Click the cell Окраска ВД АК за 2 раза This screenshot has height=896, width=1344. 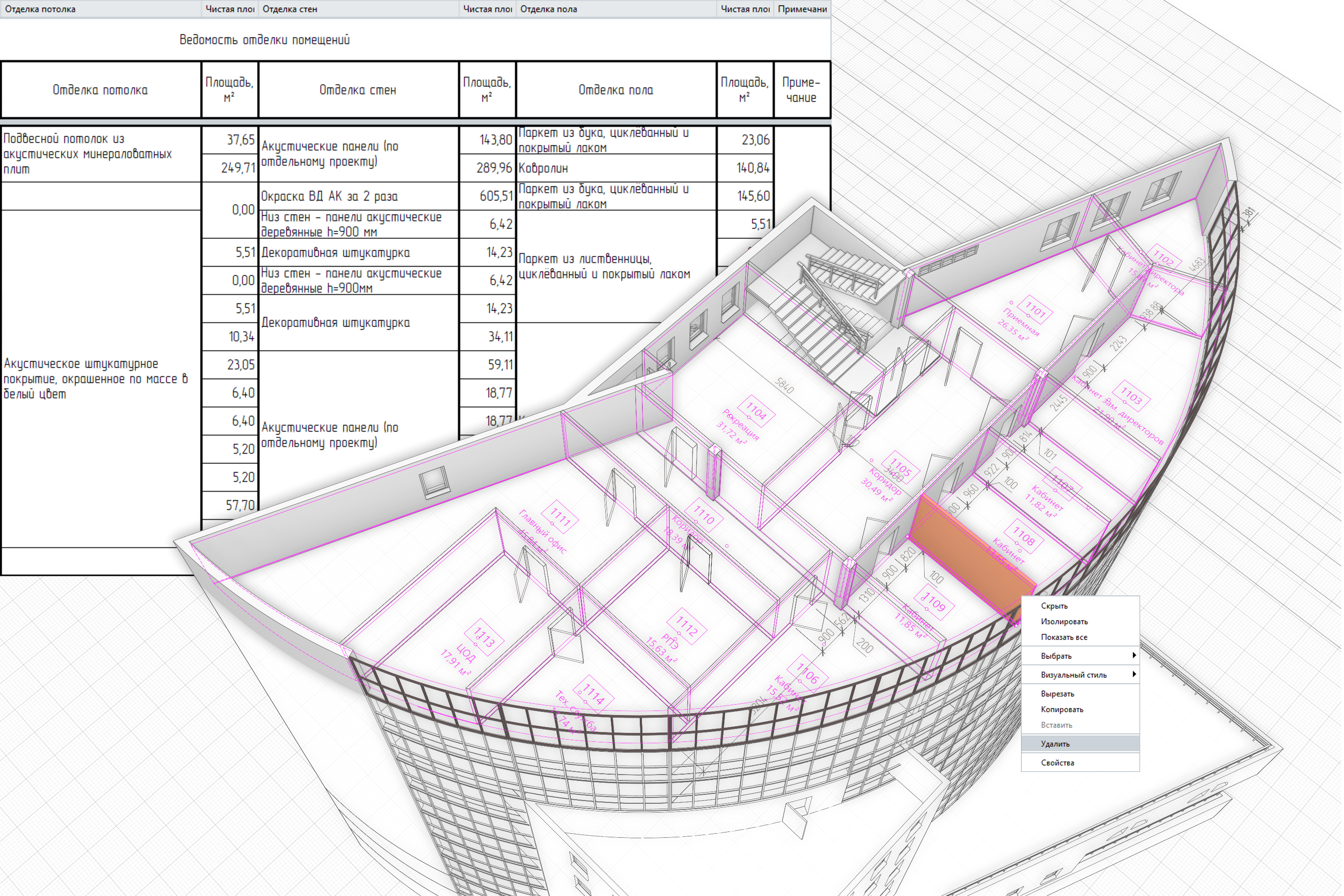click(x=359, y=197)
